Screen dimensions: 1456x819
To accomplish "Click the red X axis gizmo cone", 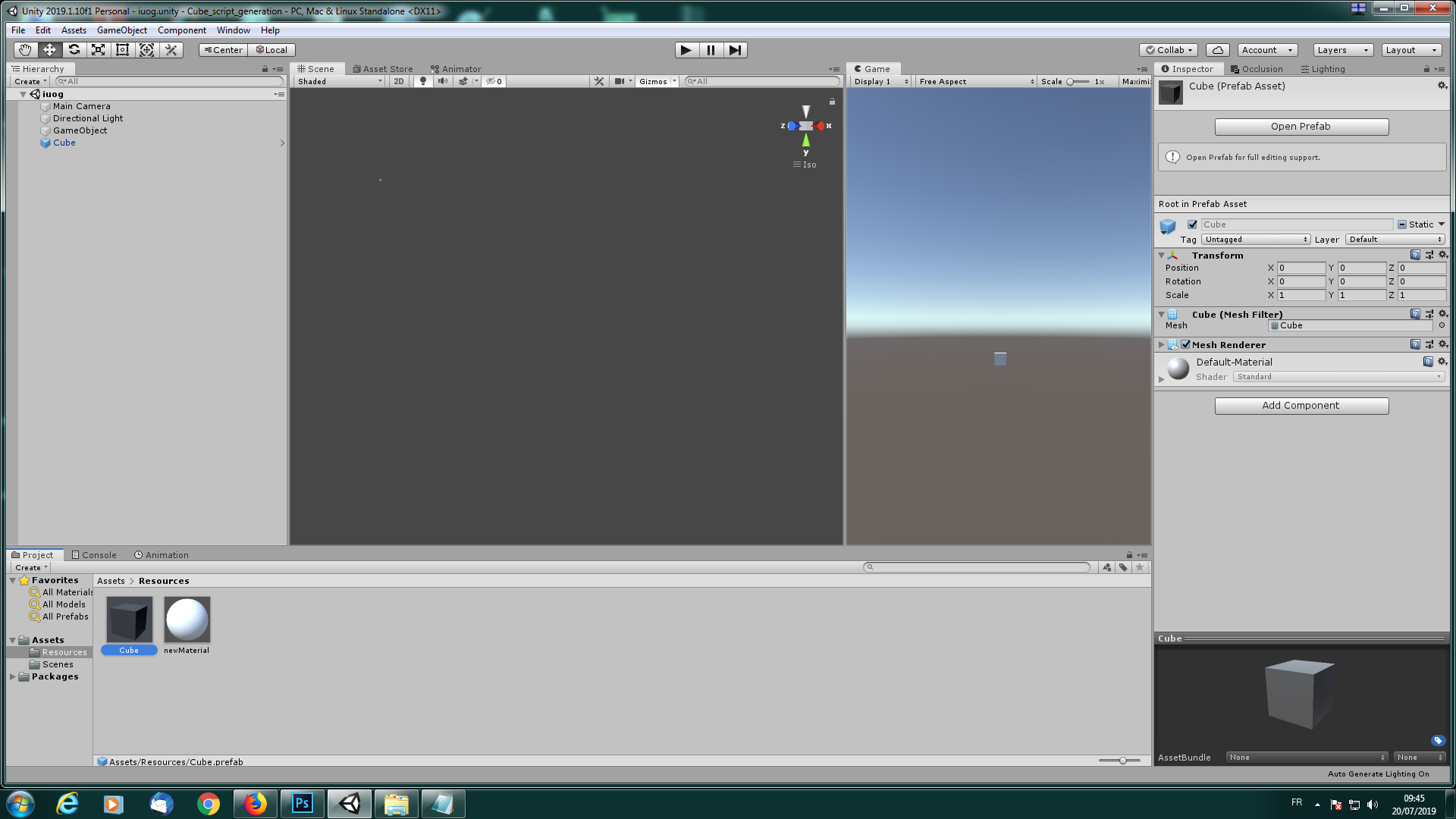I will (x=820, y=126).
